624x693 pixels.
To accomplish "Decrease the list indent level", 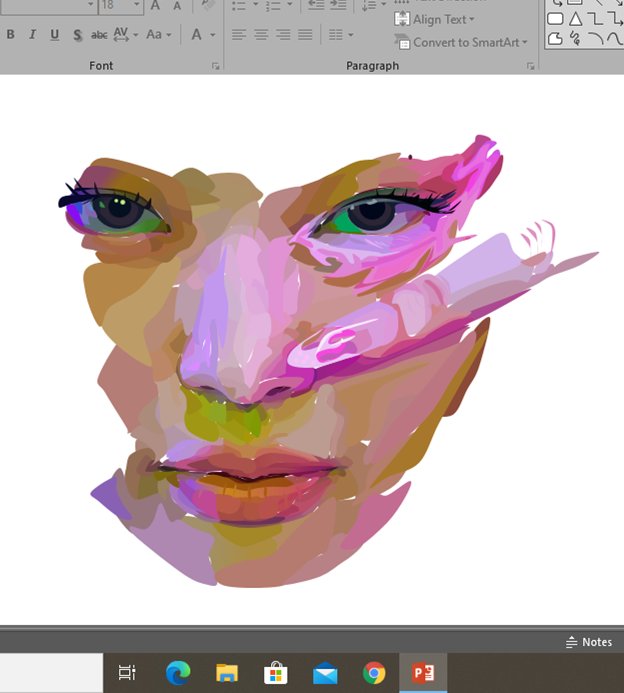I will pos(316,5).
